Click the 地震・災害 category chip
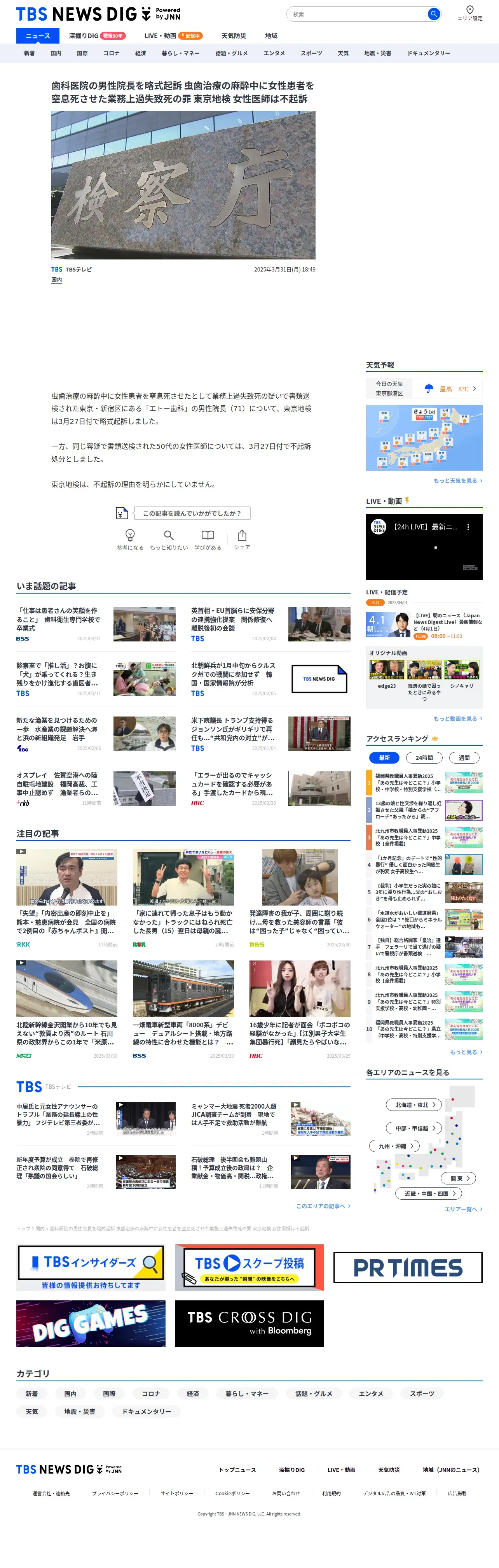 tap(80, 1411)
